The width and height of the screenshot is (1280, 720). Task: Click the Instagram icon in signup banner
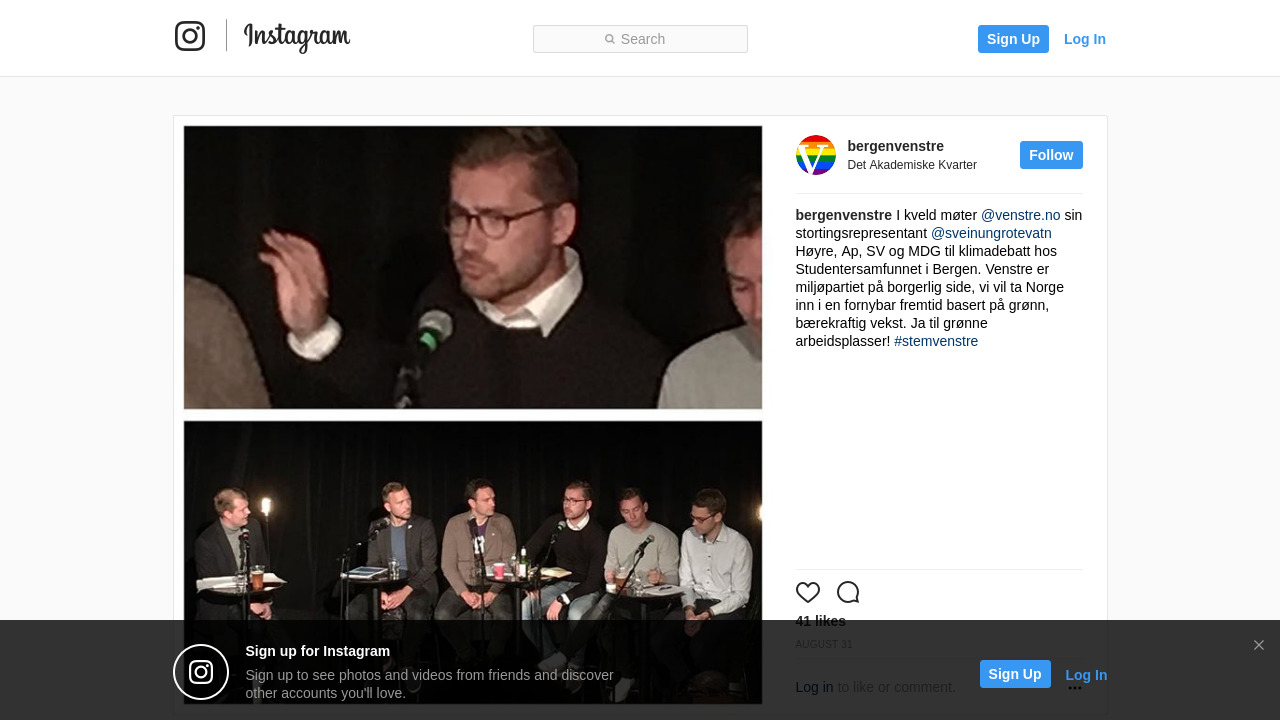point(201,672)
